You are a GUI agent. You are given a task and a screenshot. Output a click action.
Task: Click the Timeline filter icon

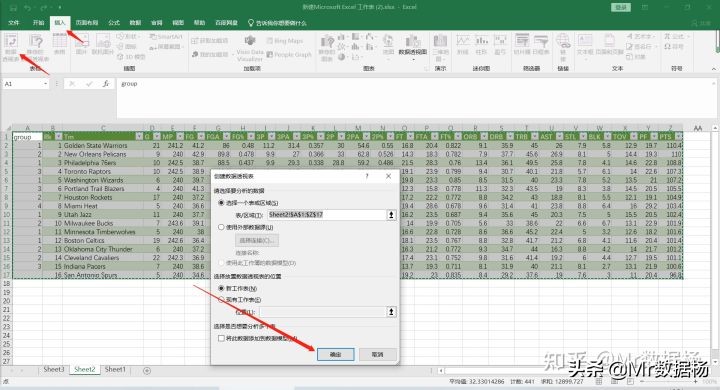tap(540, 45)
